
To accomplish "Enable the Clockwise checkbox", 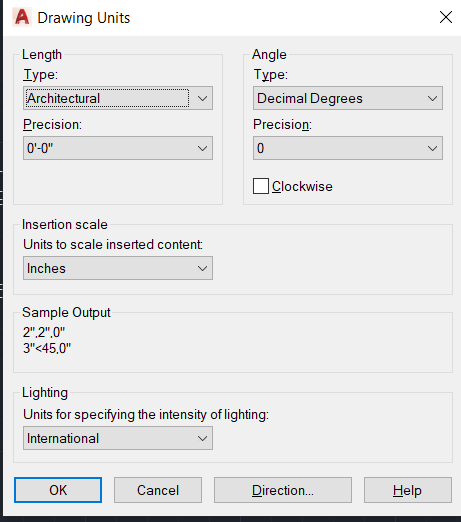I will (x=261, y=186).
